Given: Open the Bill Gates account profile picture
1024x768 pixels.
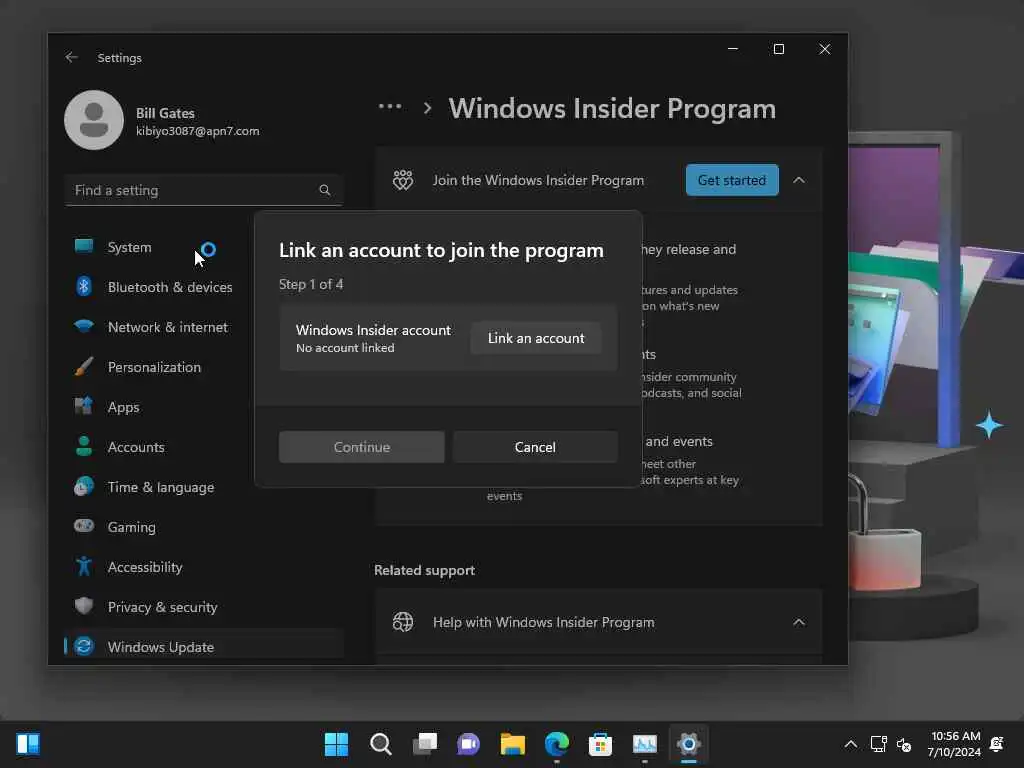Looking at the screenshot, I should (94, 120).
